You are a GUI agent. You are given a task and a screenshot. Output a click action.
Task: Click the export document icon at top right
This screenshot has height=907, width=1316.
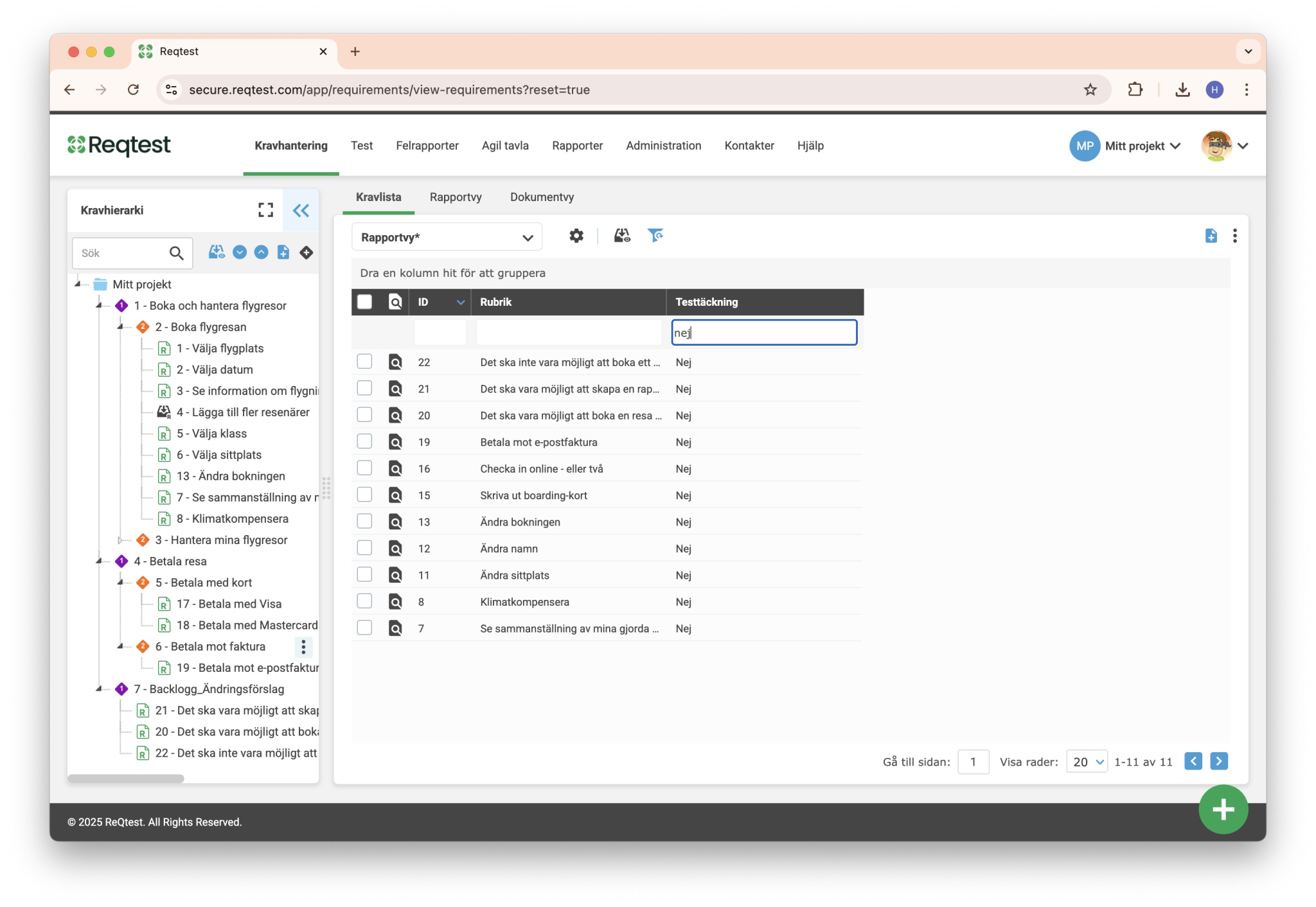(1212, 236)
